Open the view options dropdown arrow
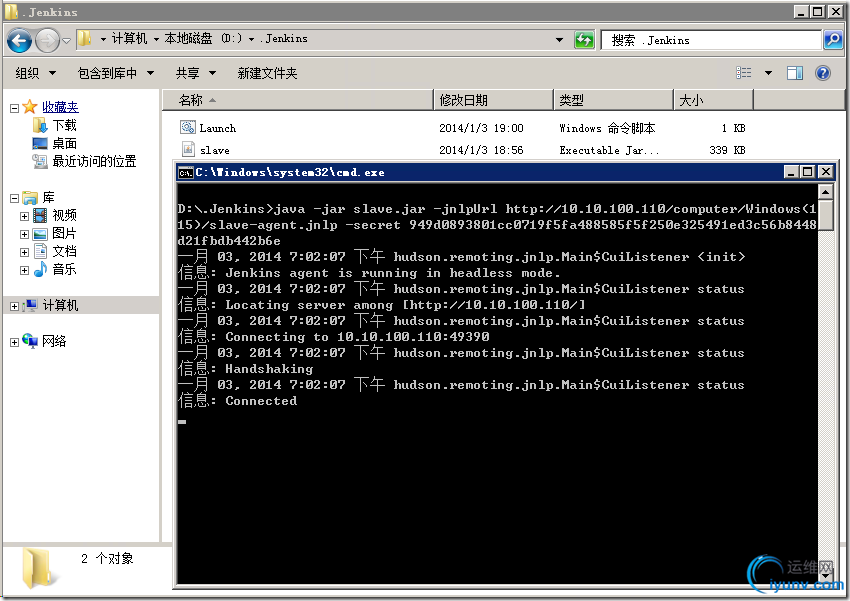Image resolution: width=850 pixels, height=601 pixels. (x=768, y=73)
